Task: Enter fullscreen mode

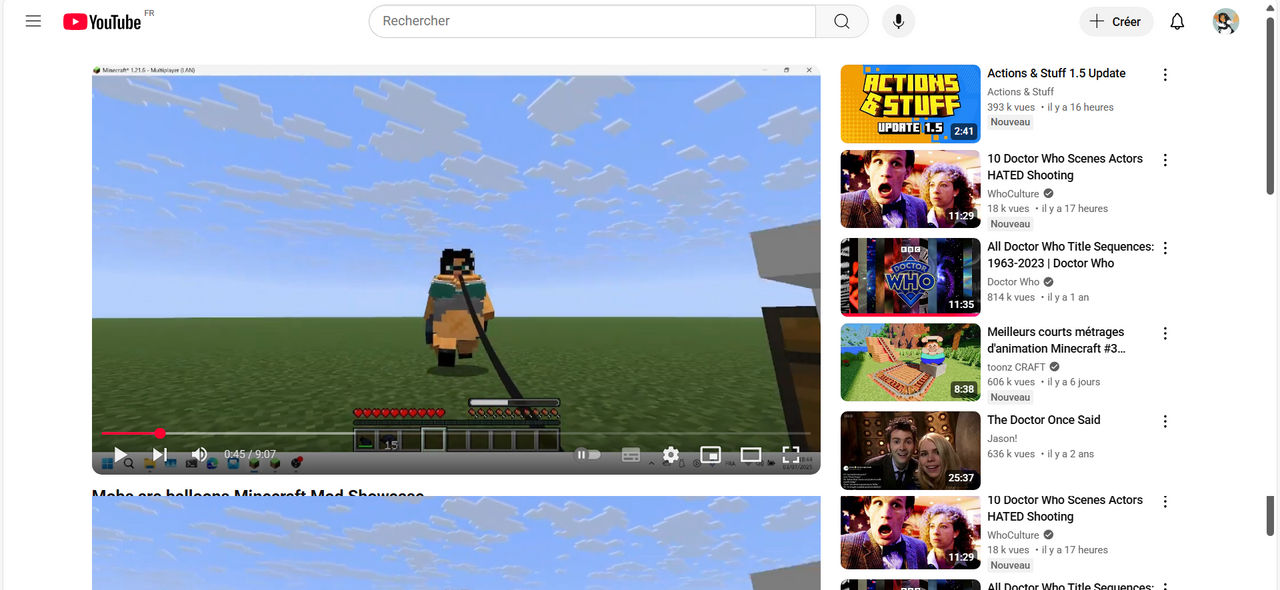Action: click(791, 455)
